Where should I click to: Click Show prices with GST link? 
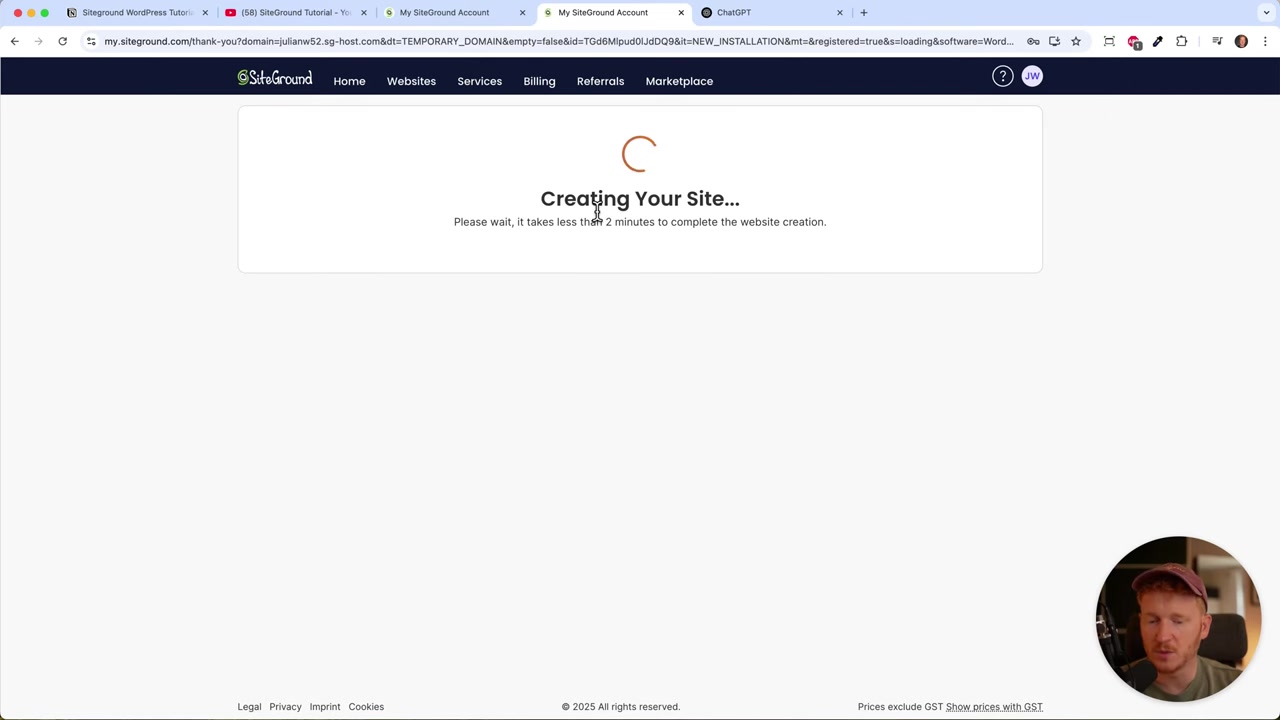click(994, 707)
